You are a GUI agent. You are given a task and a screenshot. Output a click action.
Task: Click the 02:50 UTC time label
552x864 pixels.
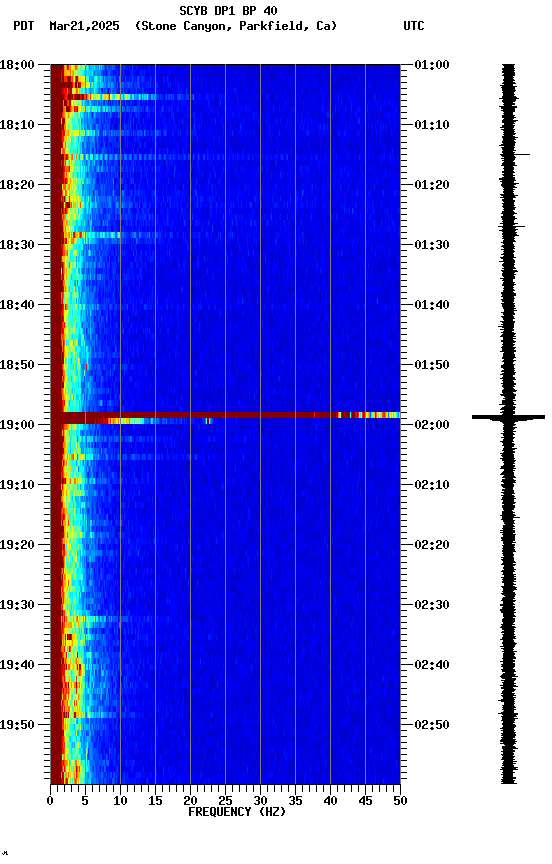tap(432, 725)
